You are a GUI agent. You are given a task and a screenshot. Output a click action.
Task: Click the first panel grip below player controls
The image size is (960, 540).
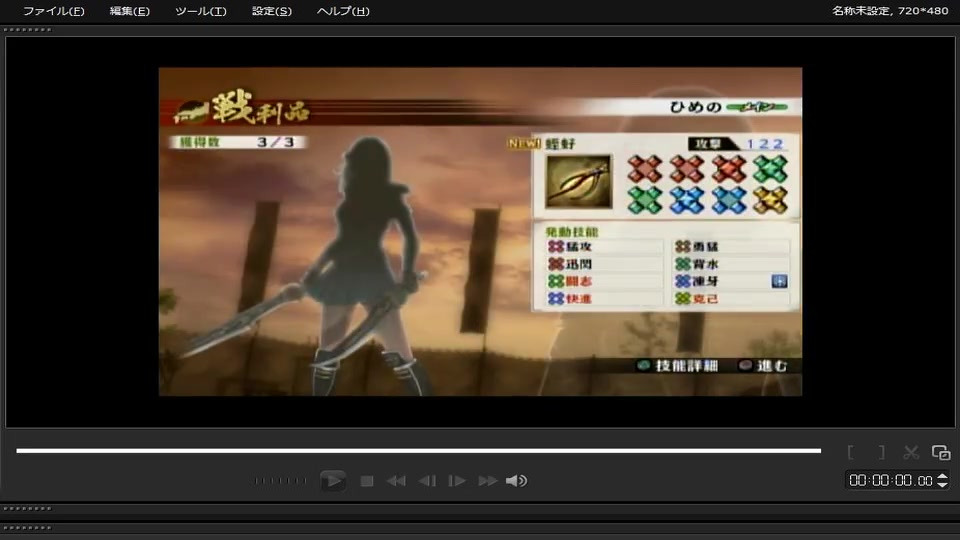tap(27, 508)
